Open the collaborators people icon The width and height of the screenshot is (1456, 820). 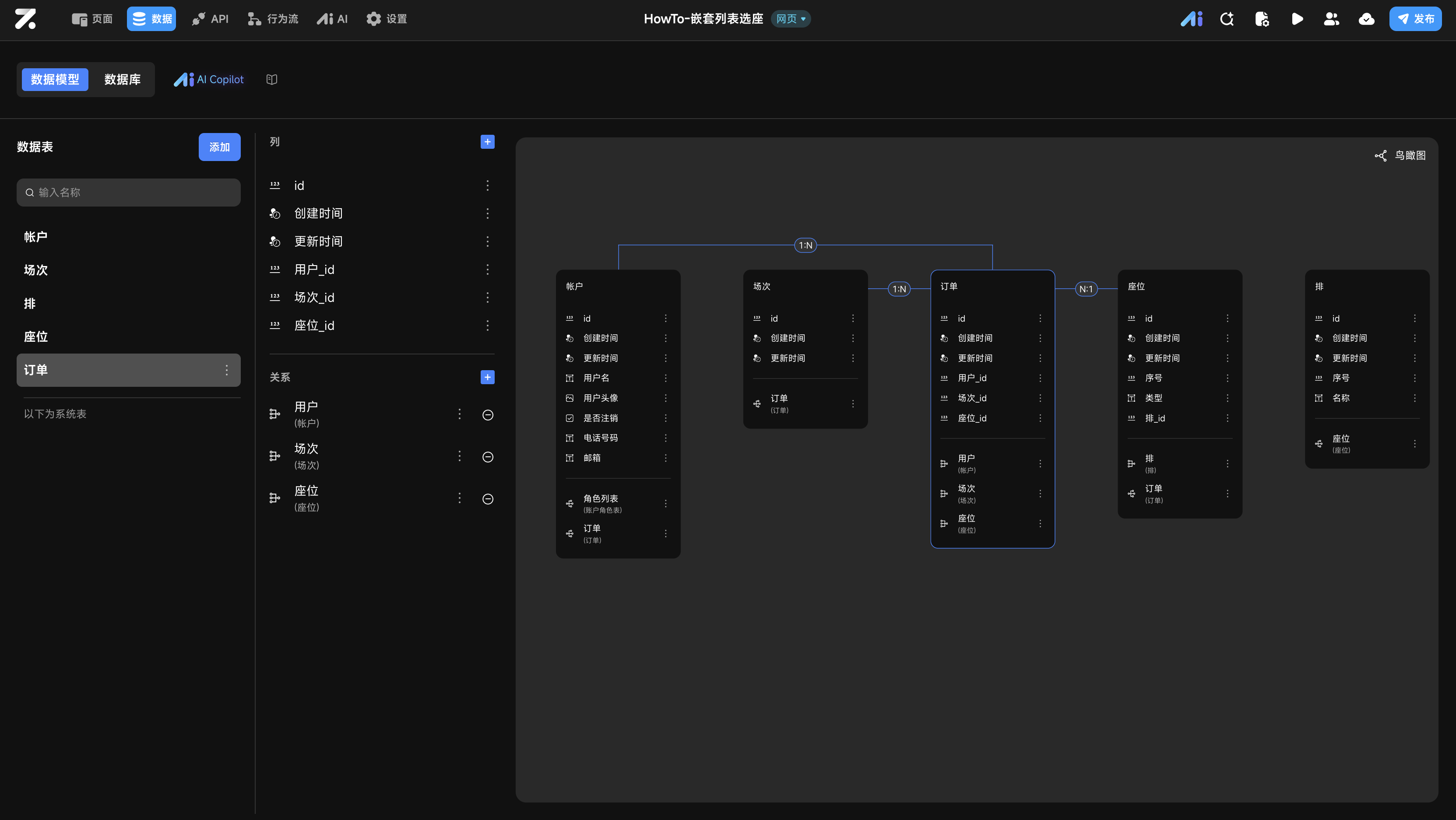tap(1331, 19)
